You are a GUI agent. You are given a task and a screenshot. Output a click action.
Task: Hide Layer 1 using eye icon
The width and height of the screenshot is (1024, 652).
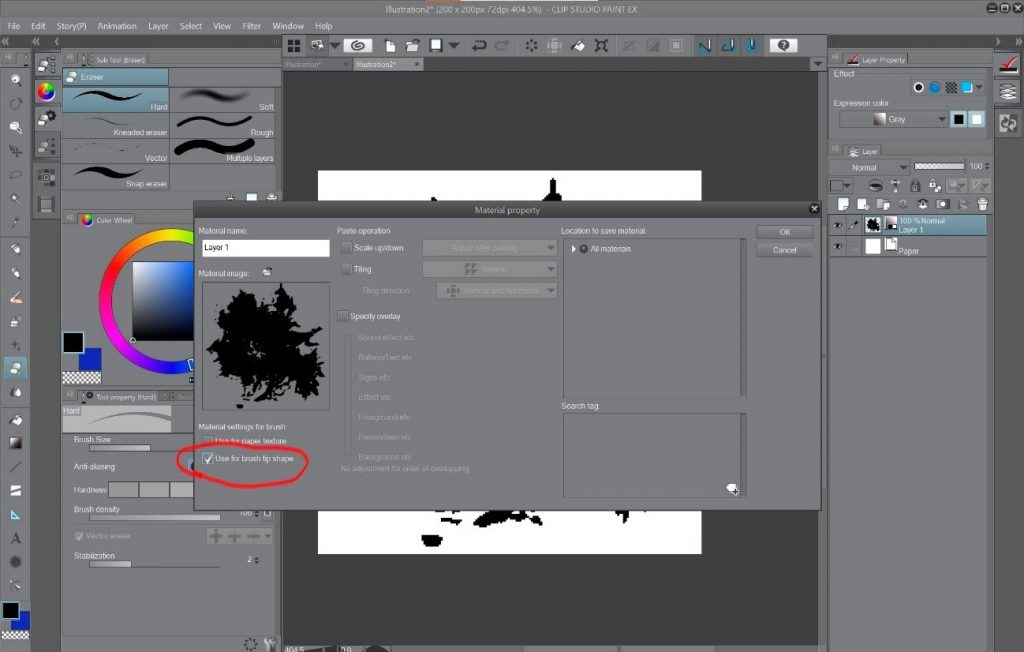[837, 225]
